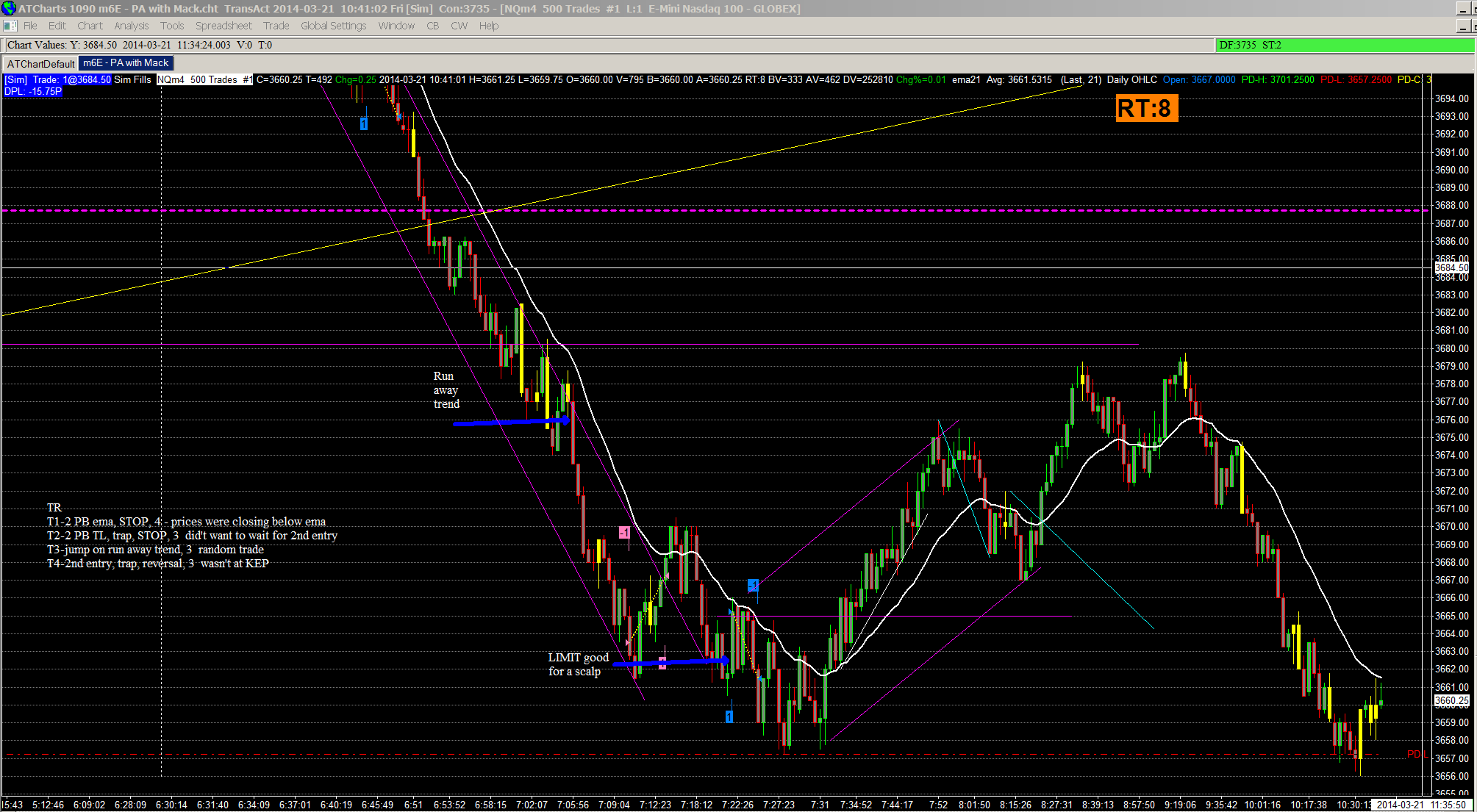This screenshot has width=1477, height=812.
Task: Click the 3660.25 current price axis label
Action: [1451, 701]
